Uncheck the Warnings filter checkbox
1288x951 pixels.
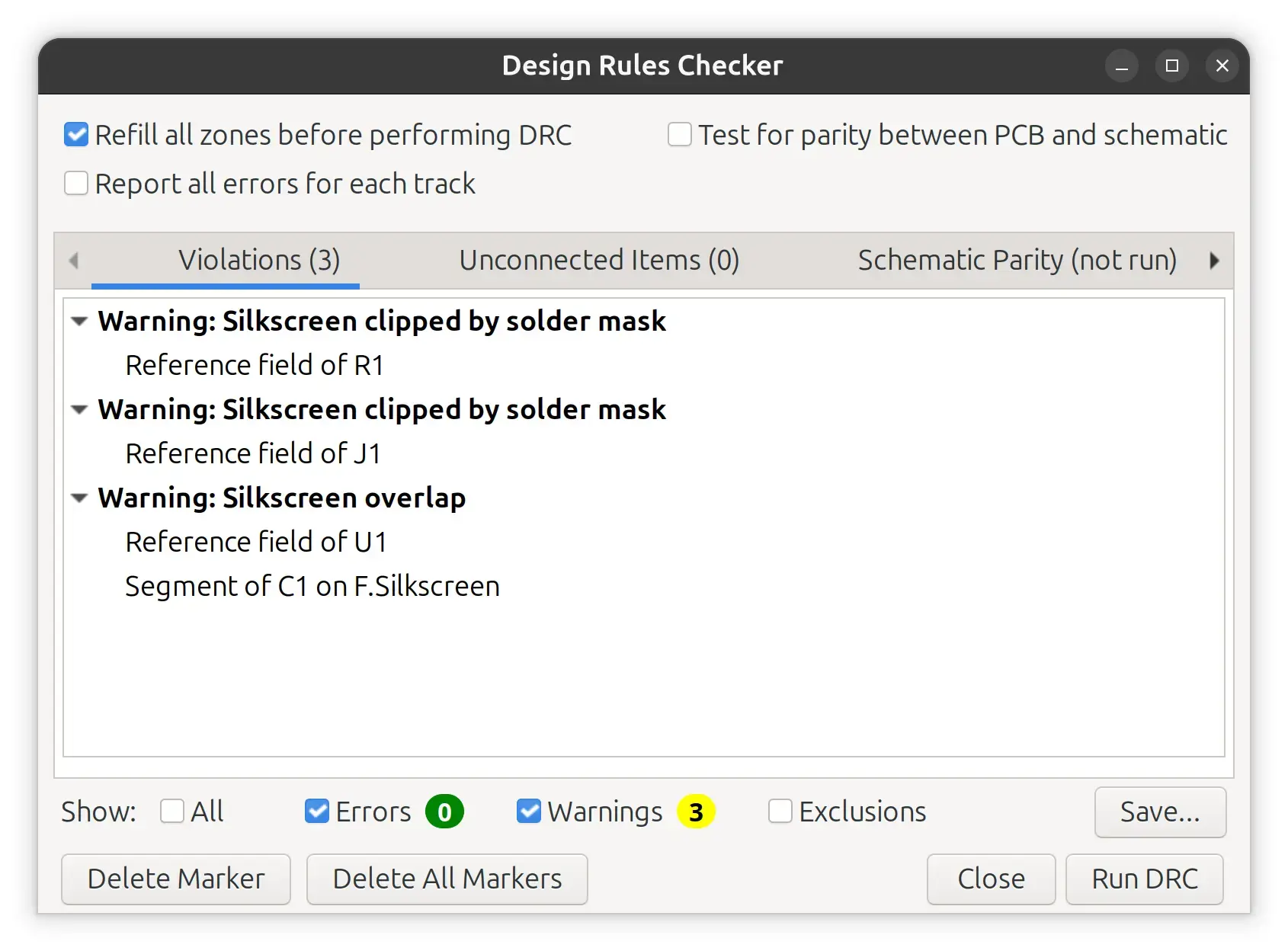coord(529,812)
